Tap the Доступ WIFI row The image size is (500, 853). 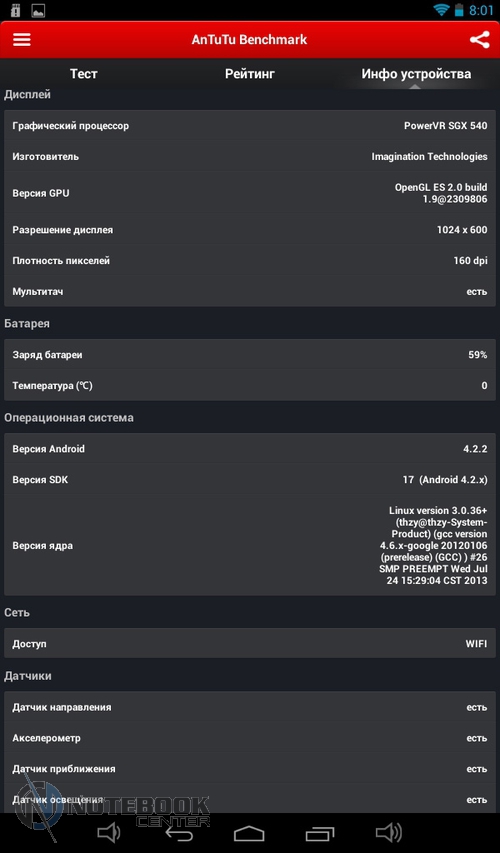point(250,644)
